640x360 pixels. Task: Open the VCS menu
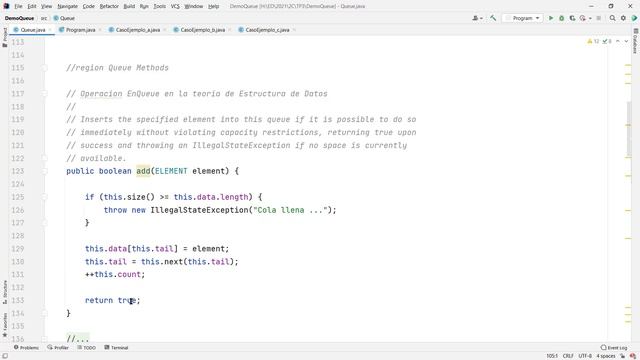pos(175,6)
